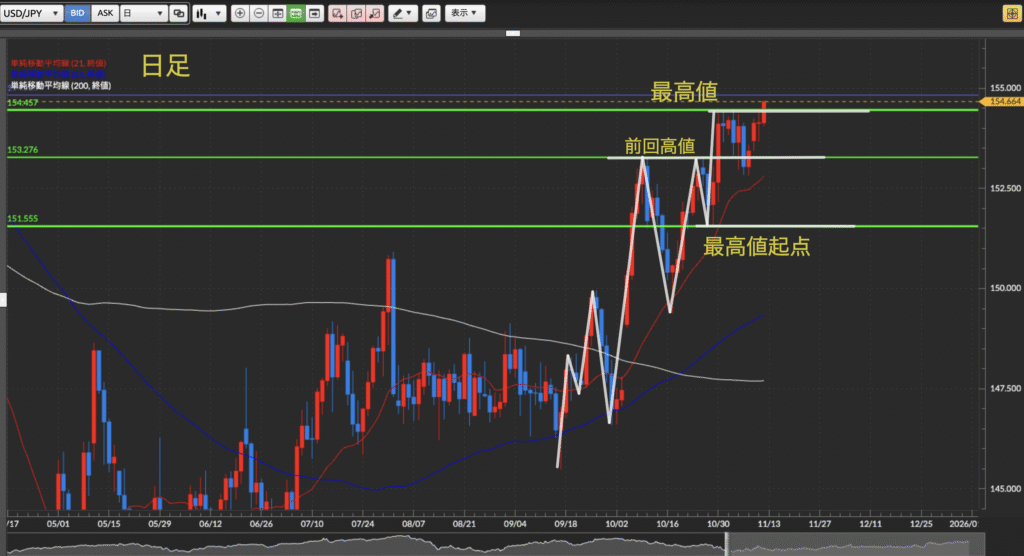Click the chart snapshot icon left of 表示
Viewport: 1024px width, 556px height.
click(431, 14)
